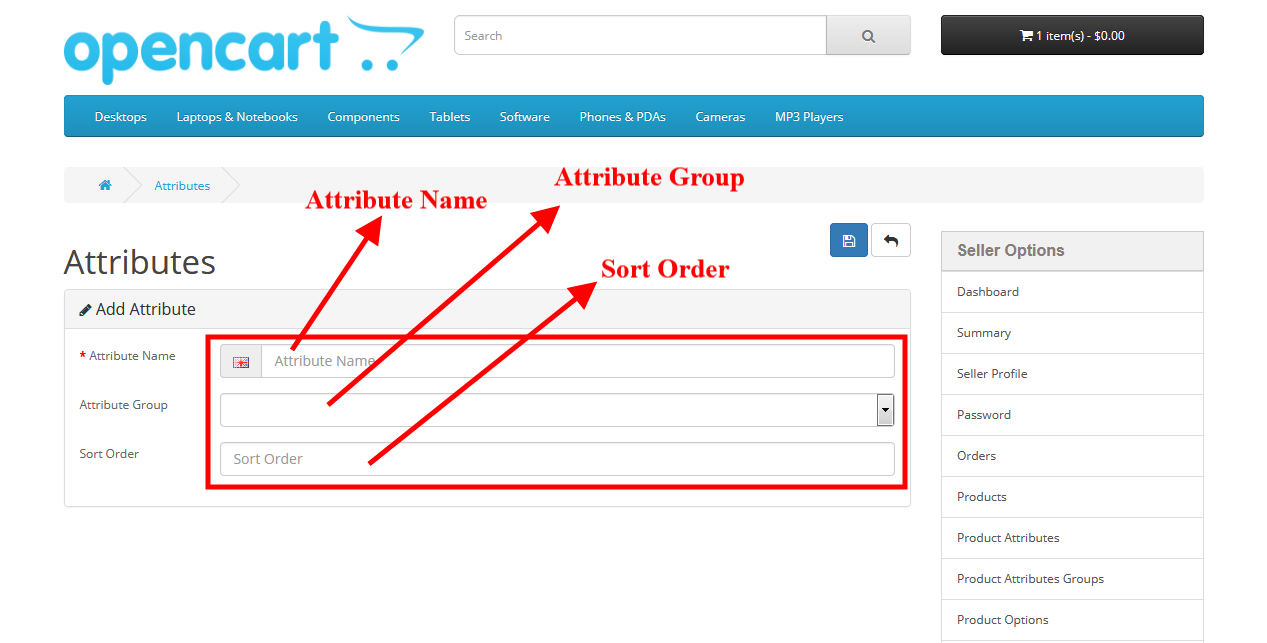Click the Attributes breadcrumb link
This screenshot has width=1267, height=643.
click(x=182, y=186)
